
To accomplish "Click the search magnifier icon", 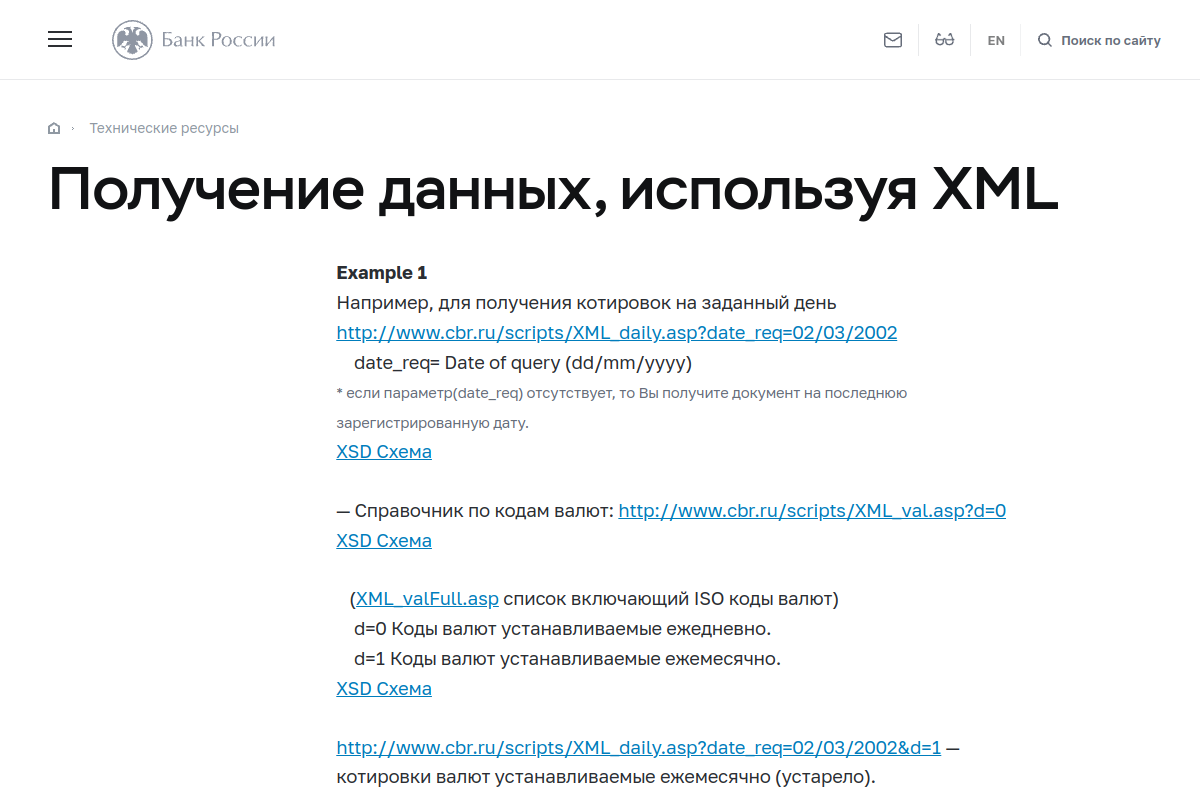I will pos(1045,40).
